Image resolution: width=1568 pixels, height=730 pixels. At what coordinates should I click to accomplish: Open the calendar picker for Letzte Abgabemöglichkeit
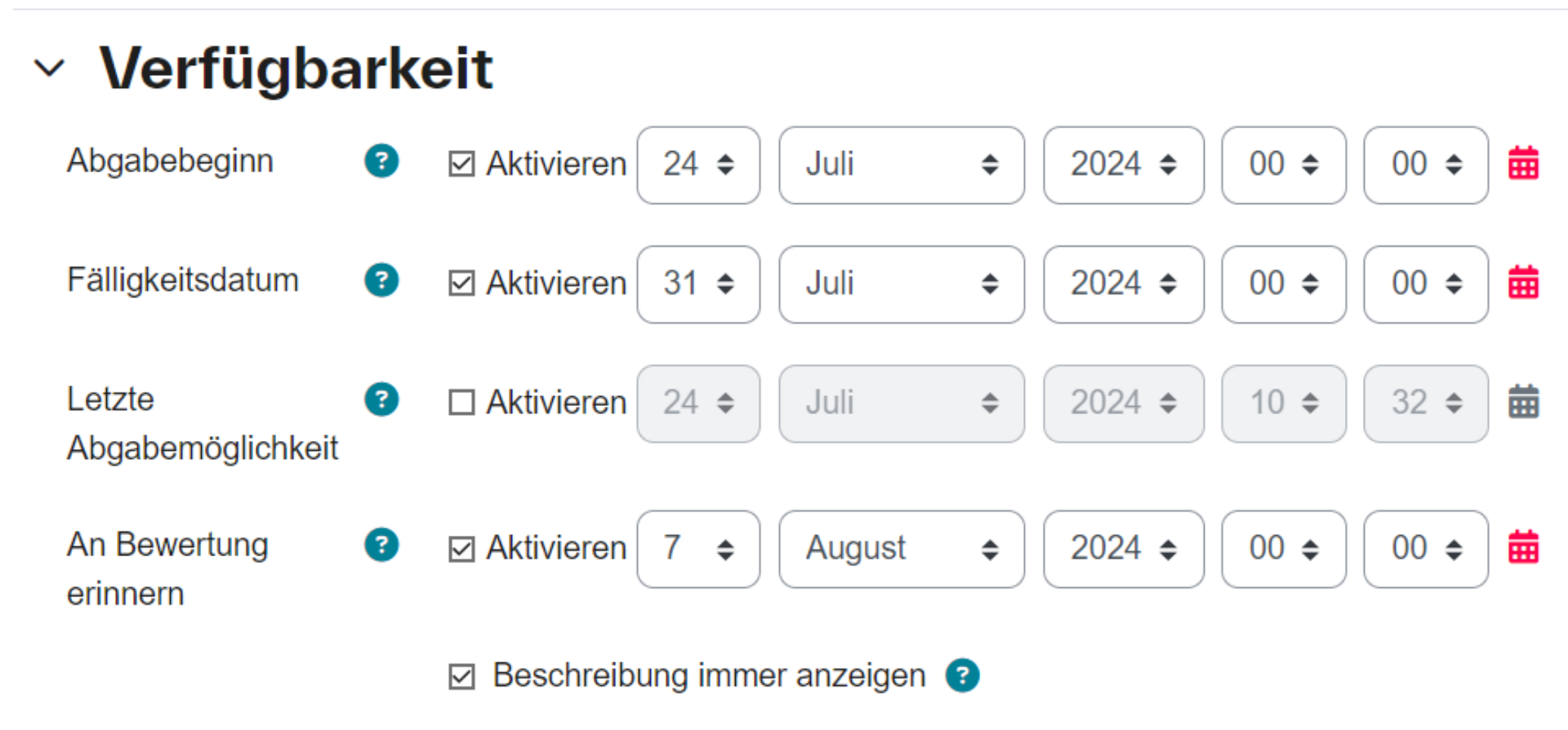[1523, 402]
